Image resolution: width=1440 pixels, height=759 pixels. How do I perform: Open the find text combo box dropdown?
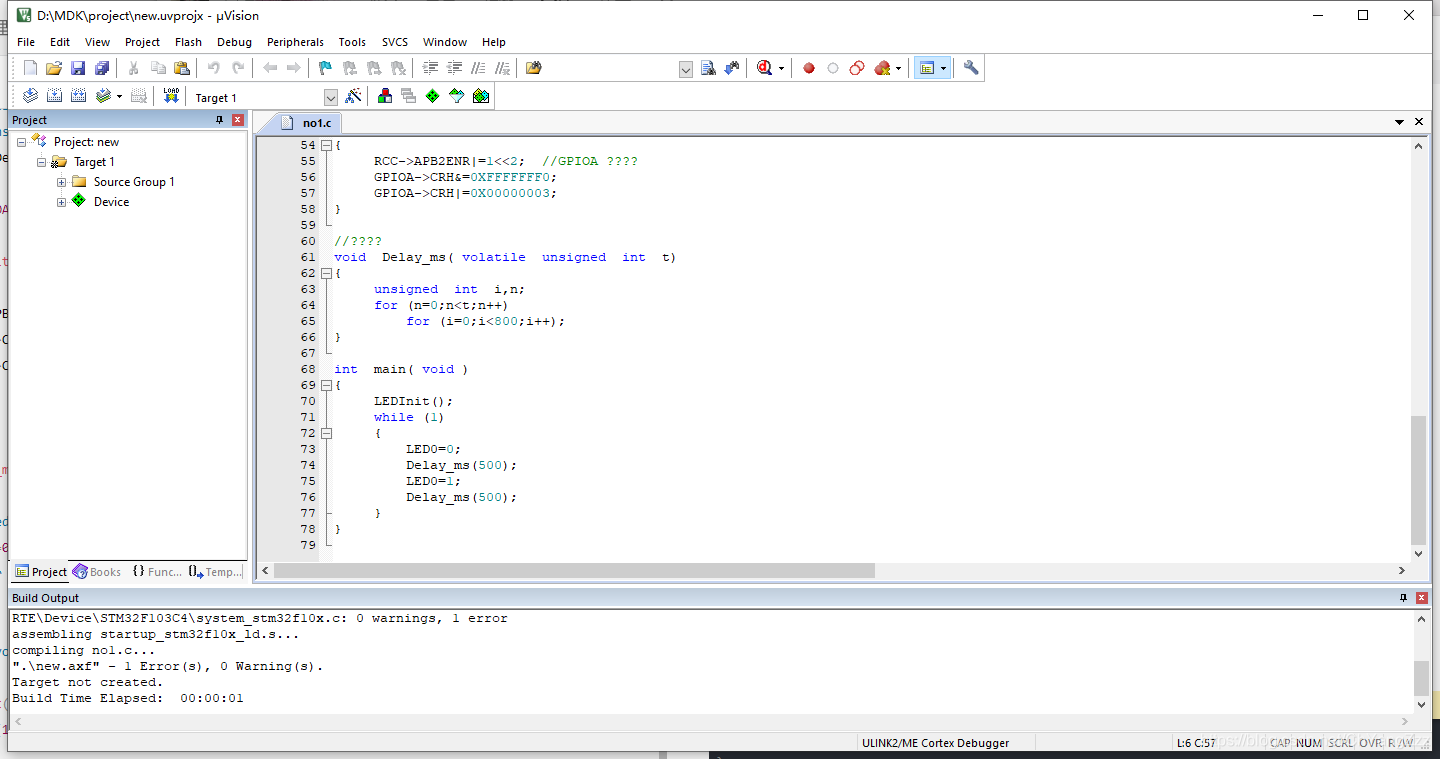click(x=686, y=69)
